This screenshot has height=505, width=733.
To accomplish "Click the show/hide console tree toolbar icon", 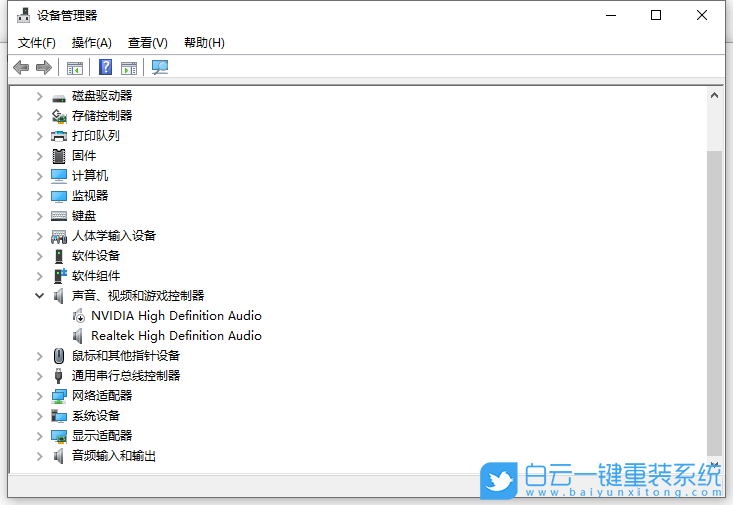I will point(75,68).
